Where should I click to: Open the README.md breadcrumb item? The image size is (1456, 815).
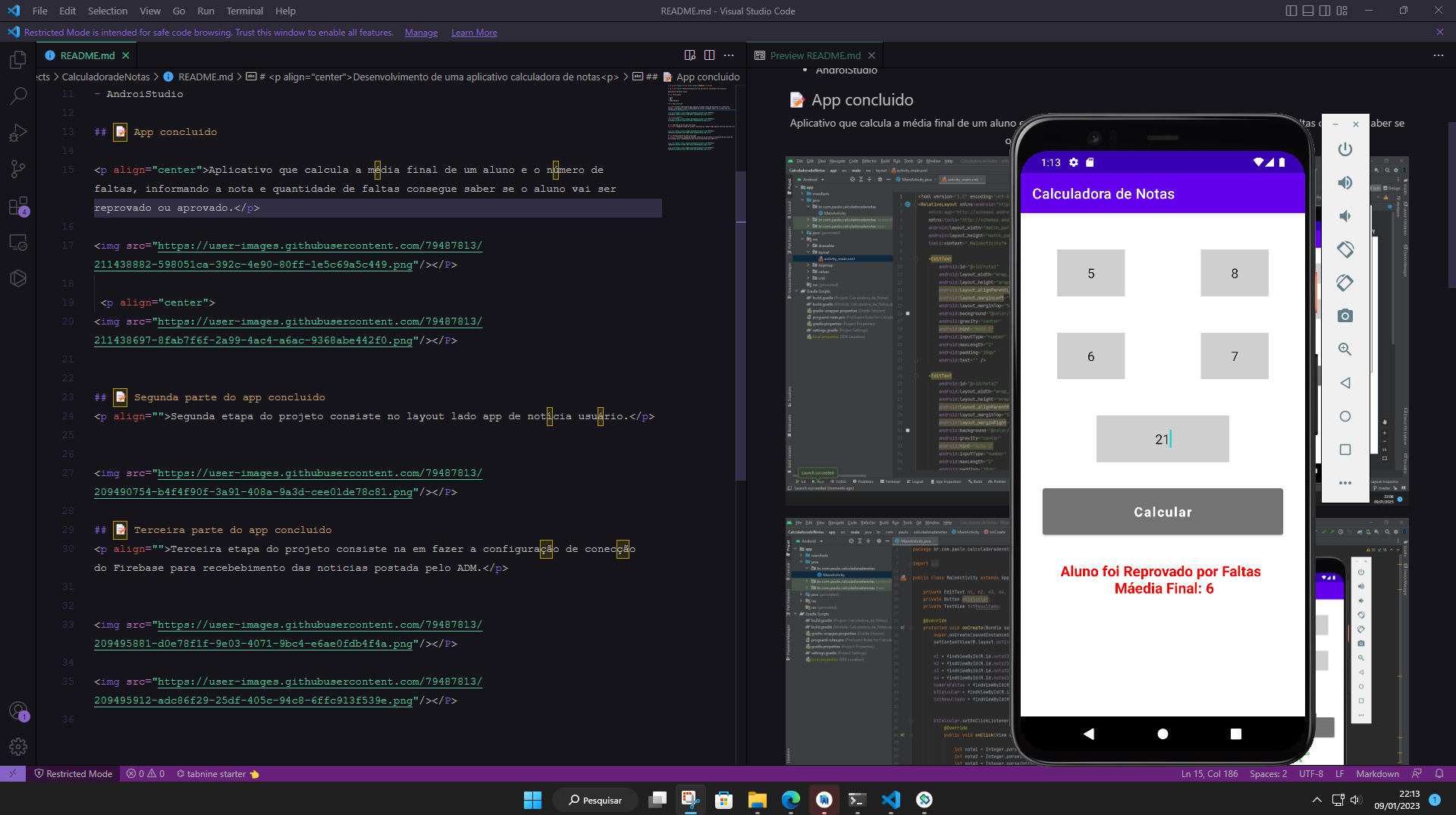206,77
